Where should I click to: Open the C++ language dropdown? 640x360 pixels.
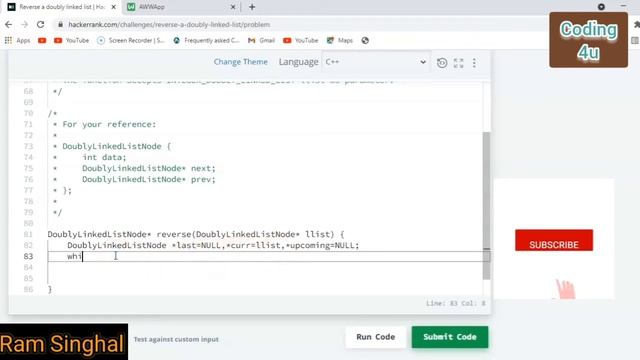point(376,62)
